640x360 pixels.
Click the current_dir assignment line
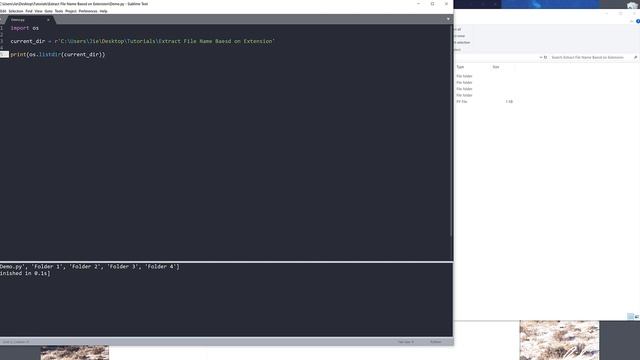(x=142, y=41)
